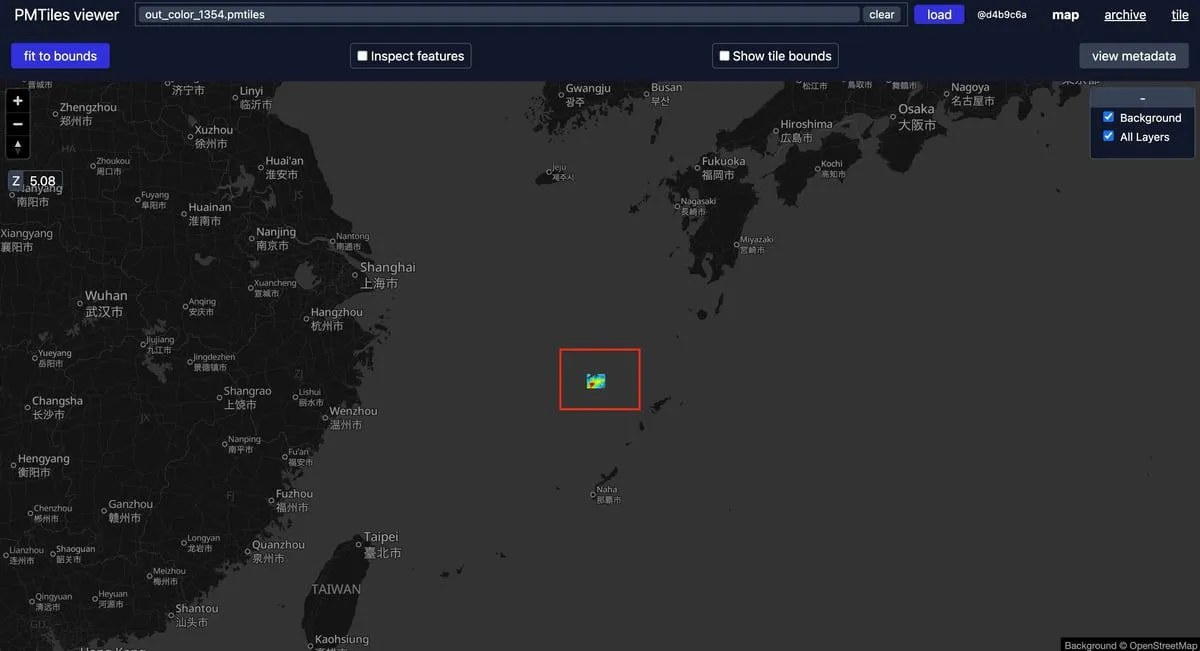Zoom in with the plus button
Image resolution: width=1200 pixels, height=651 pixels.
(x=18, y=101)
